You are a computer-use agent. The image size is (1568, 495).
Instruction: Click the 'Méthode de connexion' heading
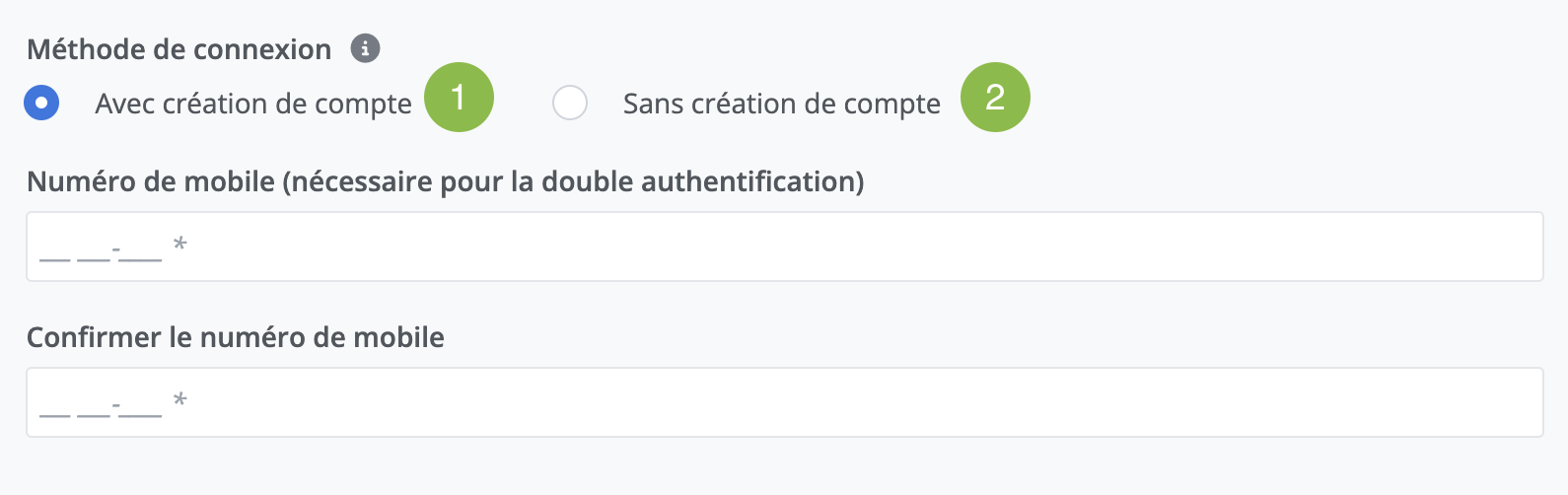[178, 49]
